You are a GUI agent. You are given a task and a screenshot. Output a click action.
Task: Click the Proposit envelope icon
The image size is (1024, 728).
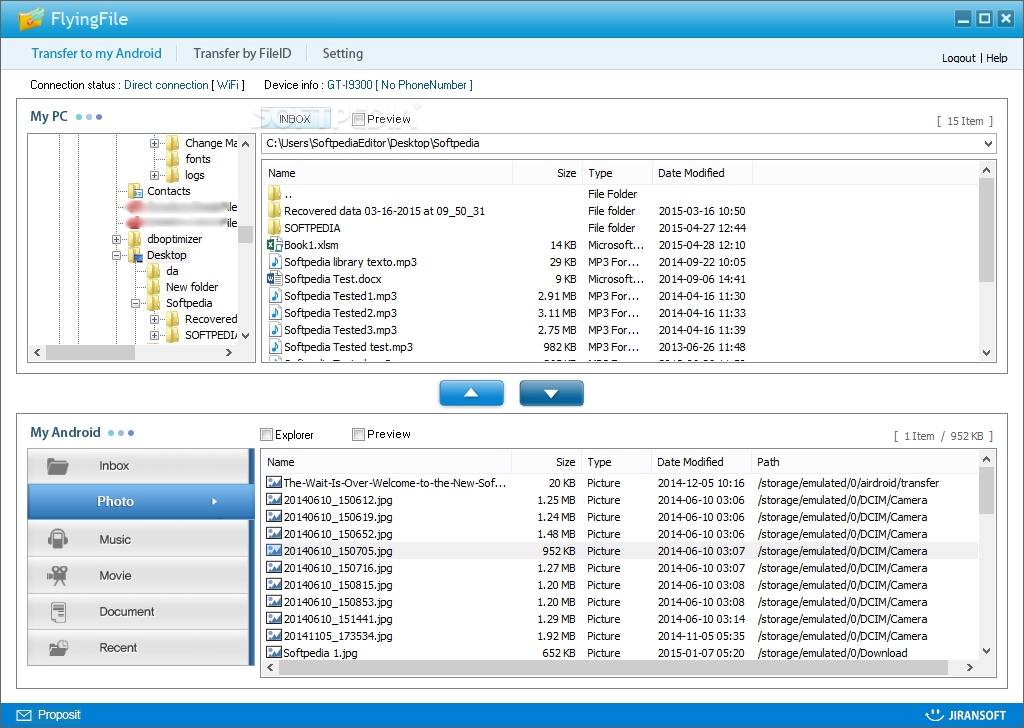(24, 715)
